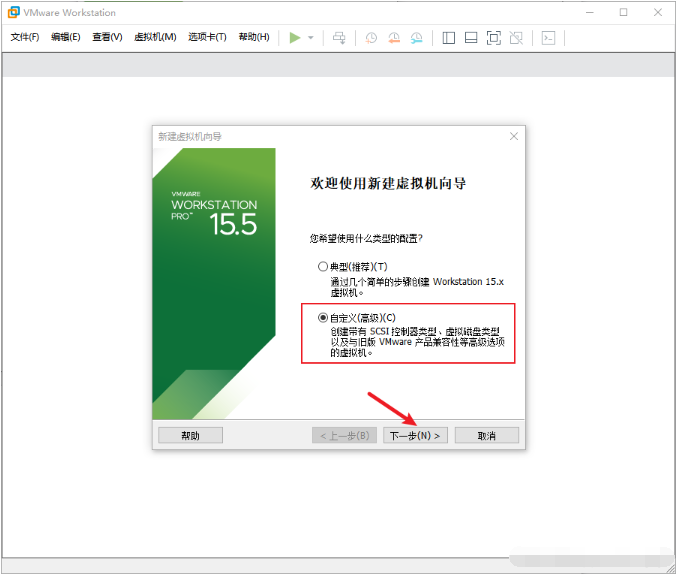Image resolution: width=679 pixels, height=577 pixels.
Task: Select the 典型(推荐) radio option
Action: (x=322, y=267)
